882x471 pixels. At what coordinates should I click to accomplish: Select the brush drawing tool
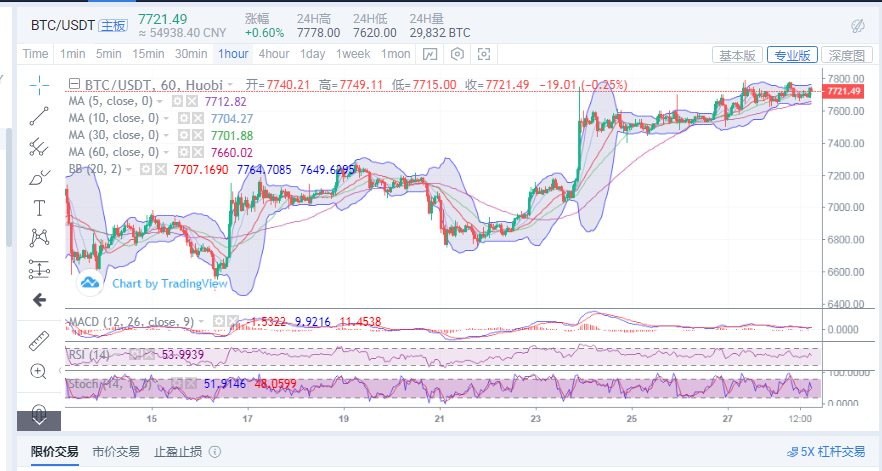click(39, 177)
